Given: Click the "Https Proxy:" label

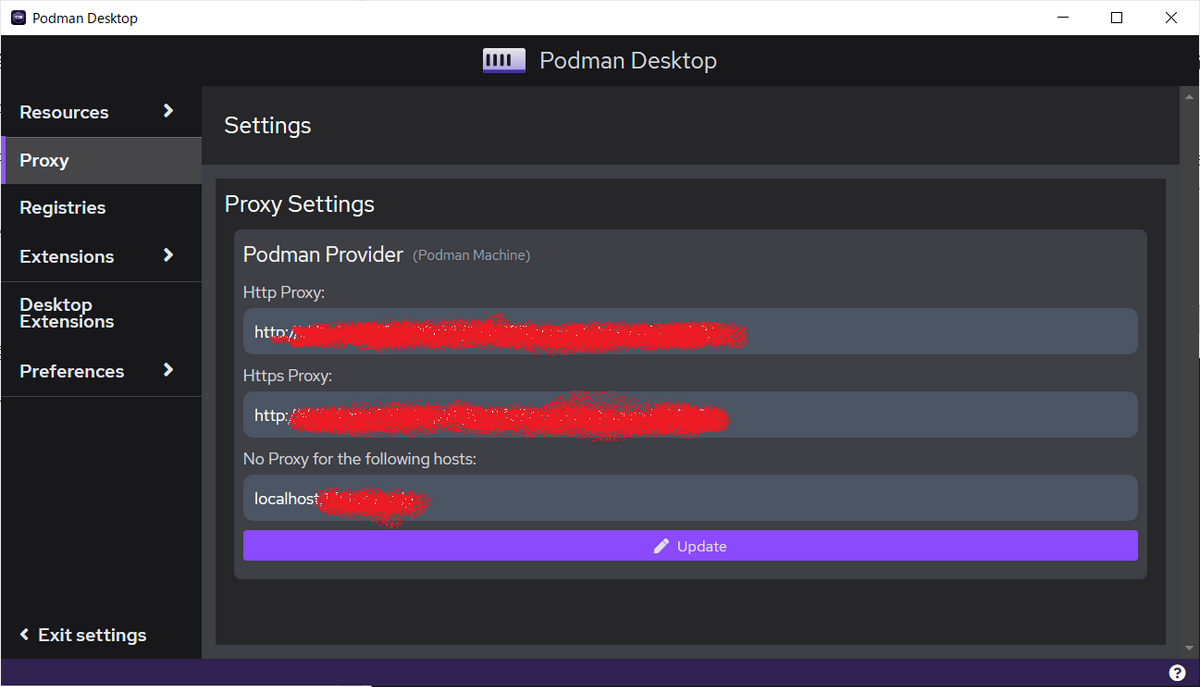Looking at the screenshot, I should [288, 376].
